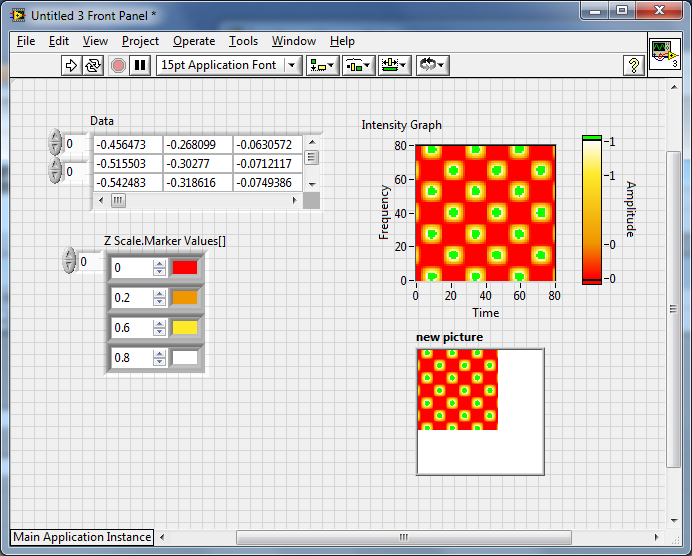The height and width of the screenshot is (556, 692).
Task: Click the white color box for marker 0.8
Action: point(185,358)
